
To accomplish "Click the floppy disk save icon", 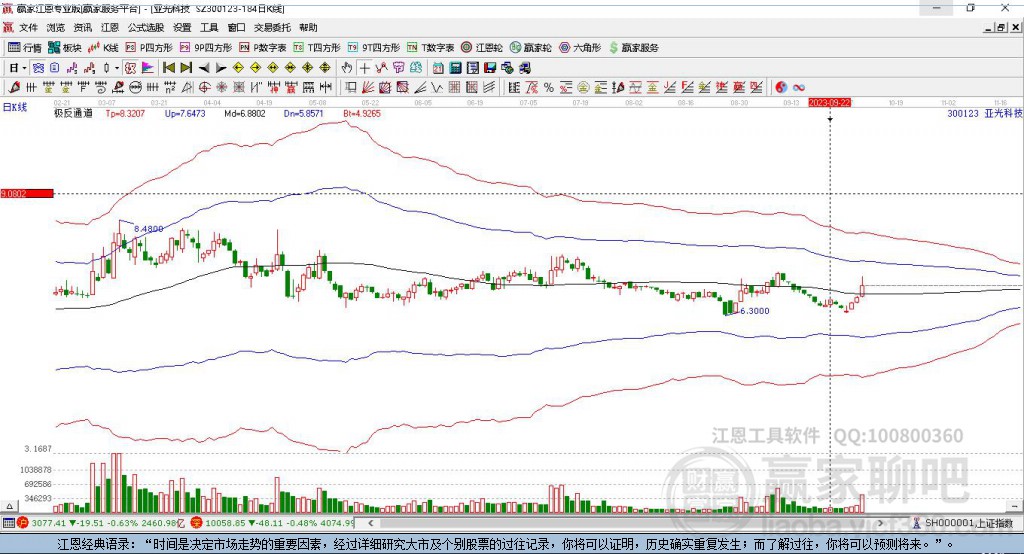I will point(490,68).
